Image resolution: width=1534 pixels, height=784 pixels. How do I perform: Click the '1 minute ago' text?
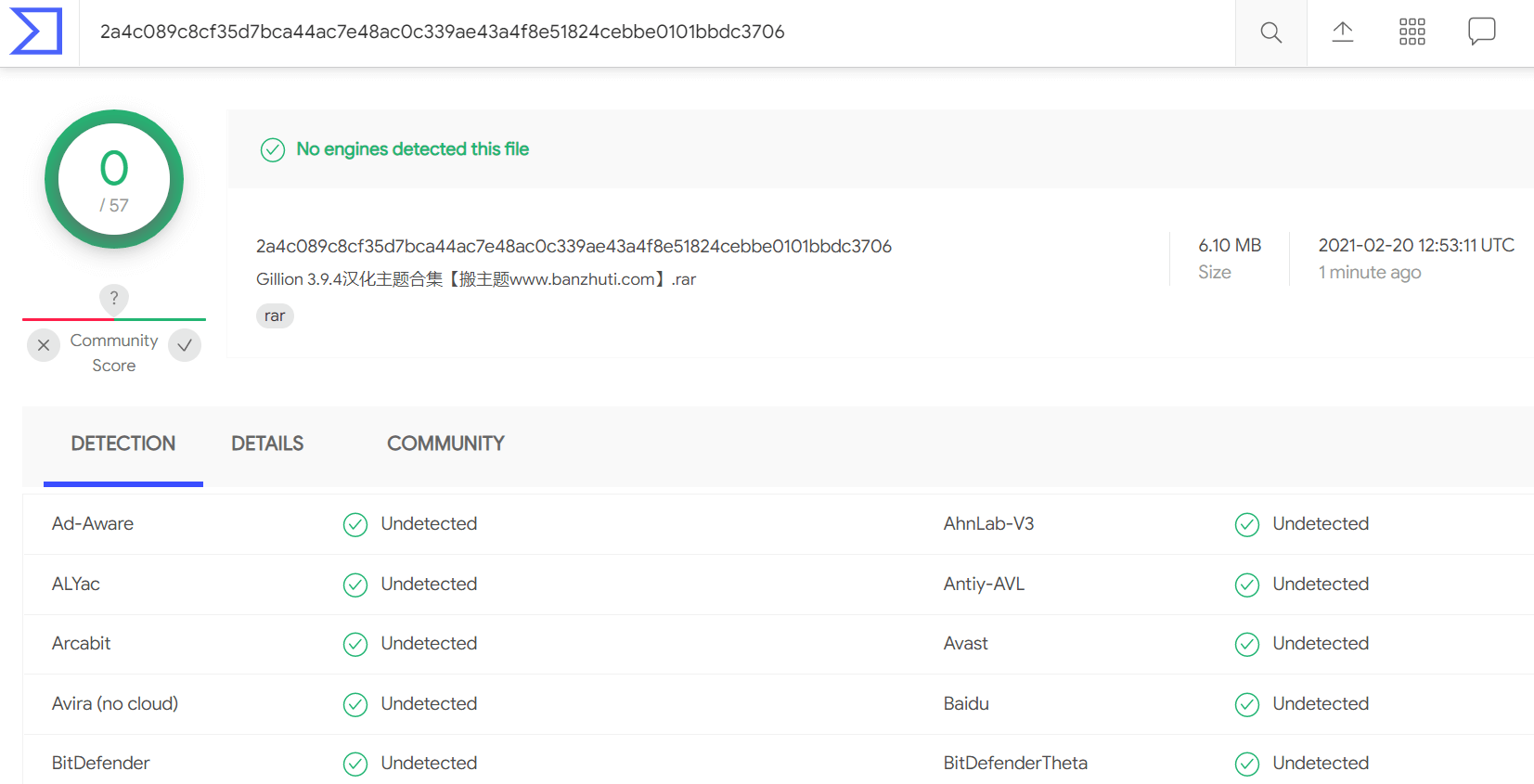pyautogui.click(x=1370, y=273)
